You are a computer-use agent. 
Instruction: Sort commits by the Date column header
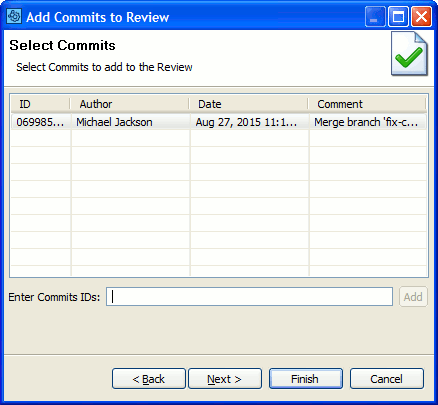[x=248, y=104]
